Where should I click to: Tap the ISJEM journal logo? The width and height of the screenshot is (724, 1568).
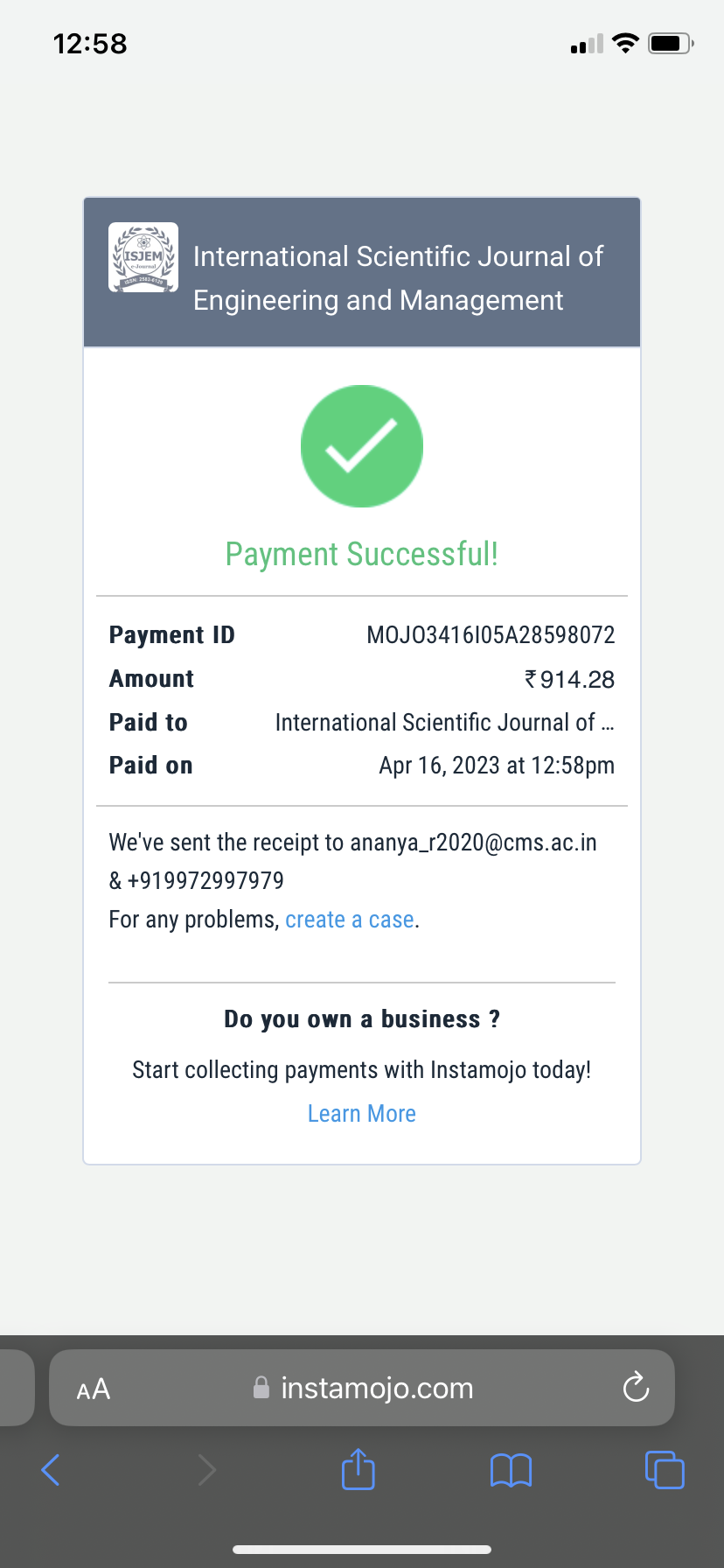point(143,257)
